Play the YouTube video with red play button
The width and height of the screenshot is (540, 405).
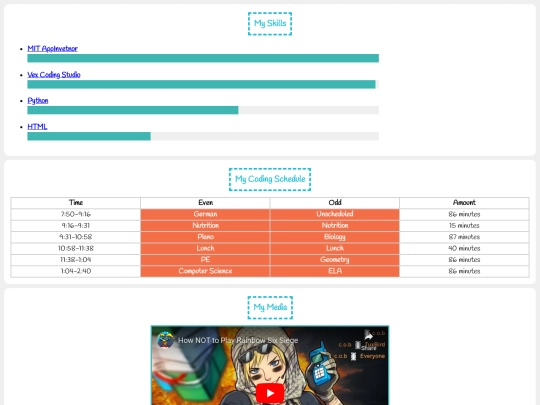point(270,393)
